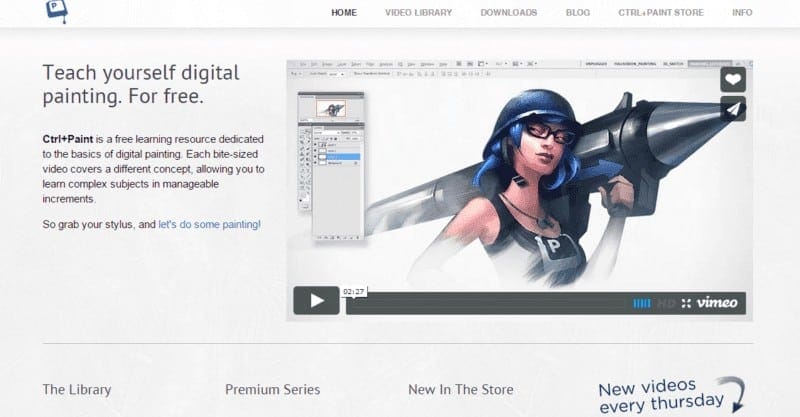Follow the "let's do some painting!" link
This screenshot has width=800, height=417.
tap(209, 225)
